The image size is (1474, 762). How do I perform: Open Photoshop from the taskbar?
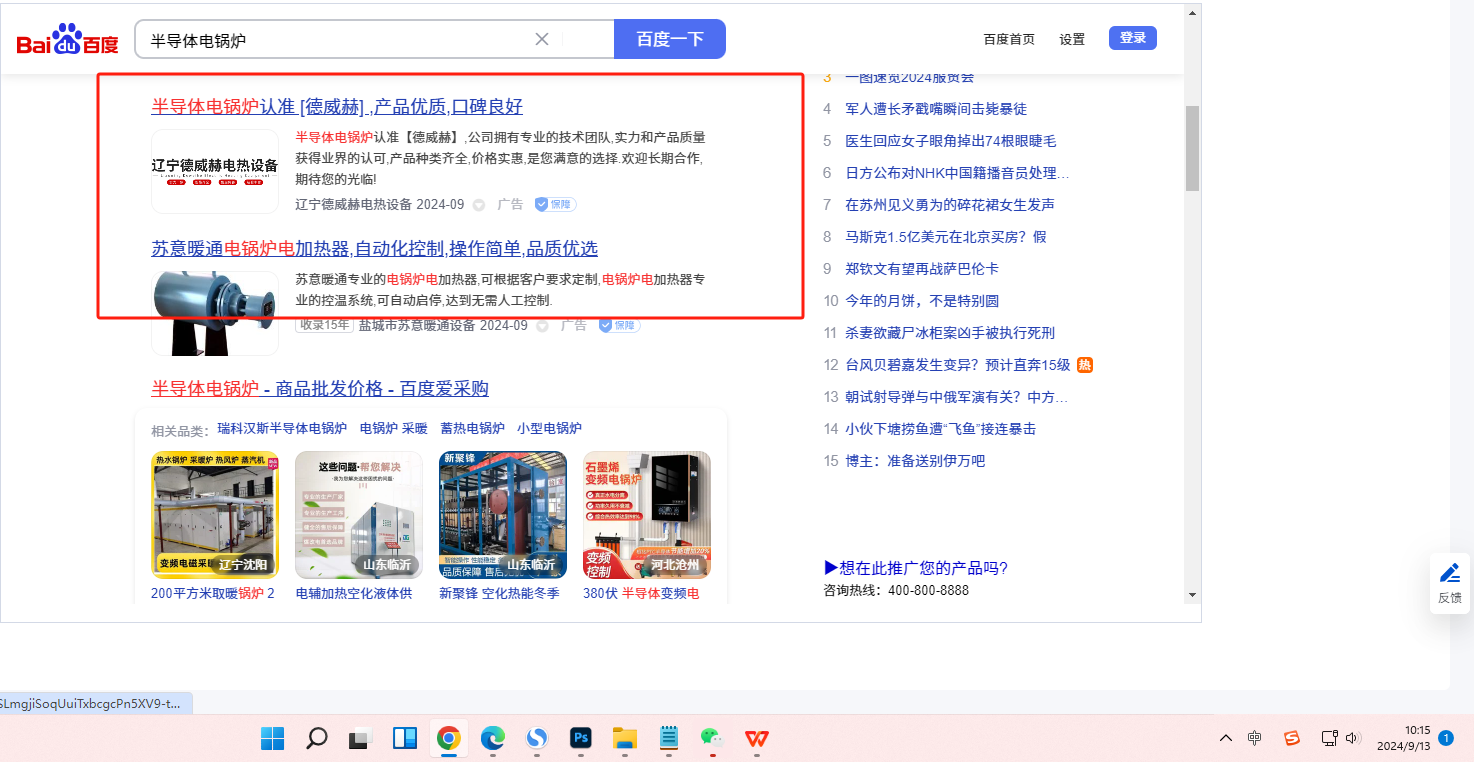[x=581, y=738]
